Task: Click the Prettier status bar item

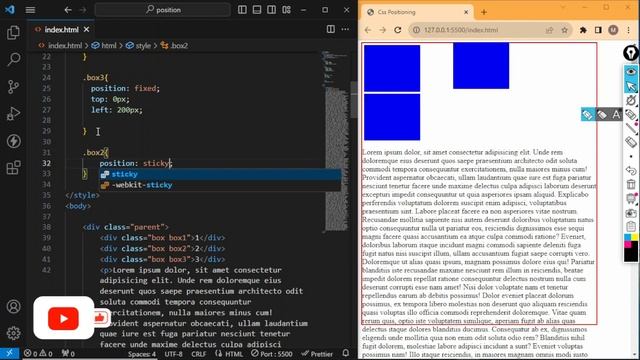Action: (x=317, y=354)
